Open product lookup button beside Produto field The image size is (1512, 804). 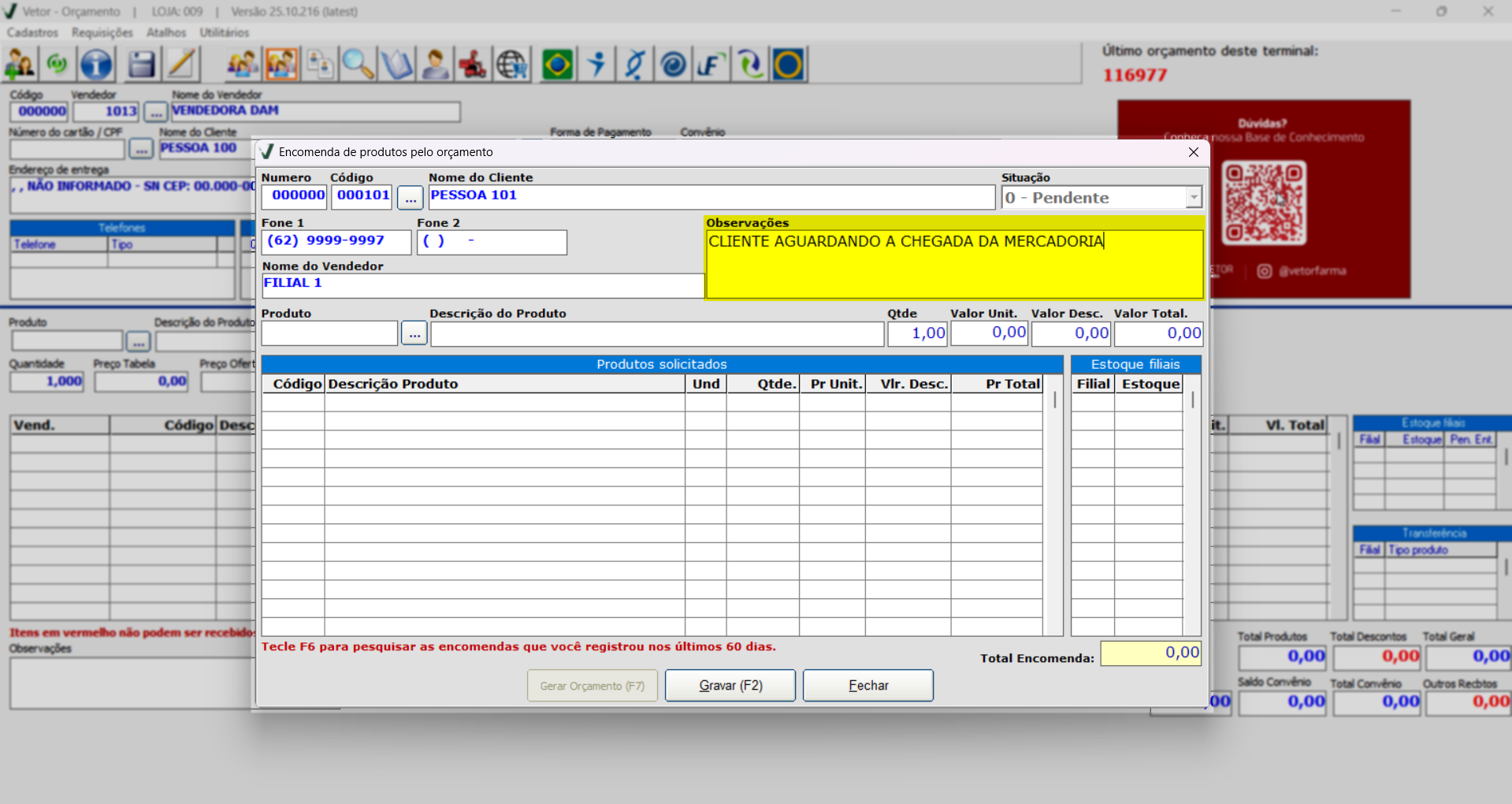(x=414, y=333)
